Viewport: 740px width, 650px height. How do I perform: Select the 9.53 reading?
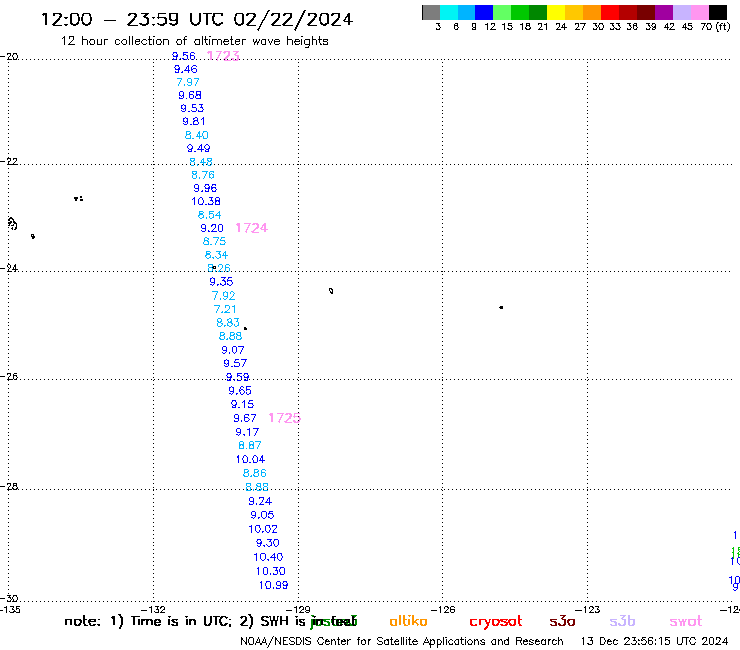pos(192,108)
